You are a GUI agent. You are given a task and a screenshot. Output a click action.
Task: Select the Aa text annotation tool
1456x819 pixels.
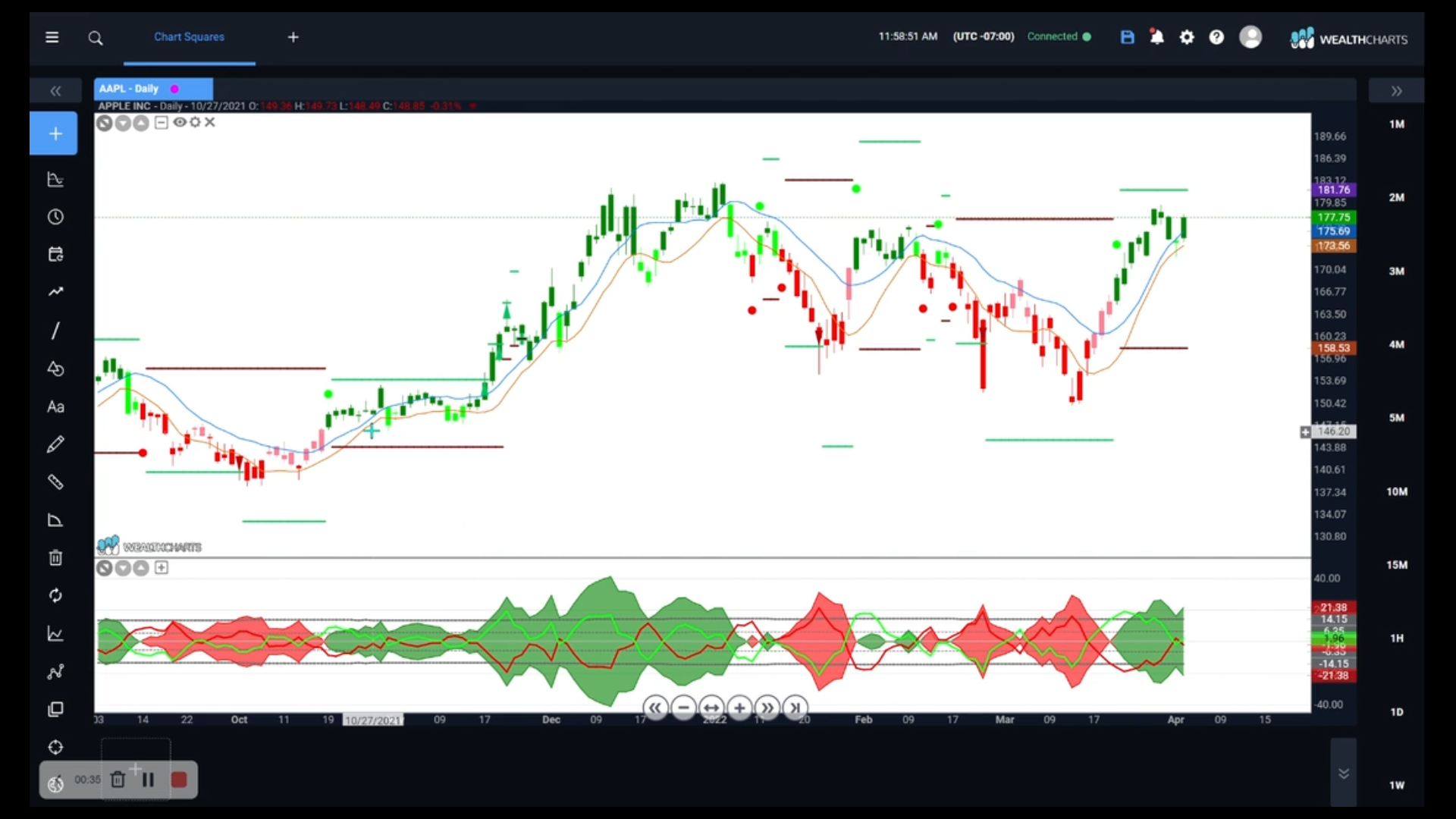(55, 406)
